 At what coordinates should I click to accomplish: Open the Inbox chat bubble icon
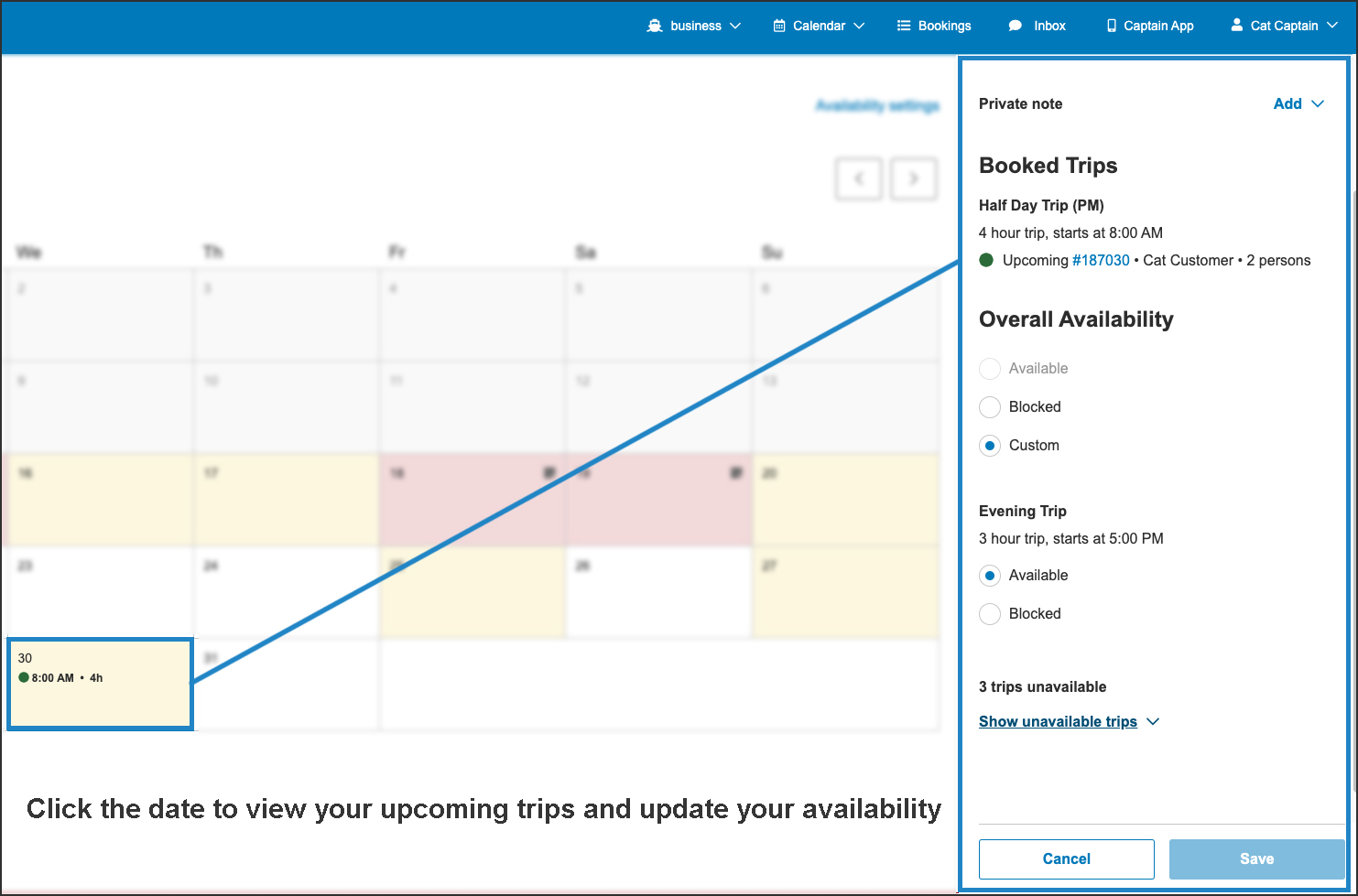point(1016,26)
